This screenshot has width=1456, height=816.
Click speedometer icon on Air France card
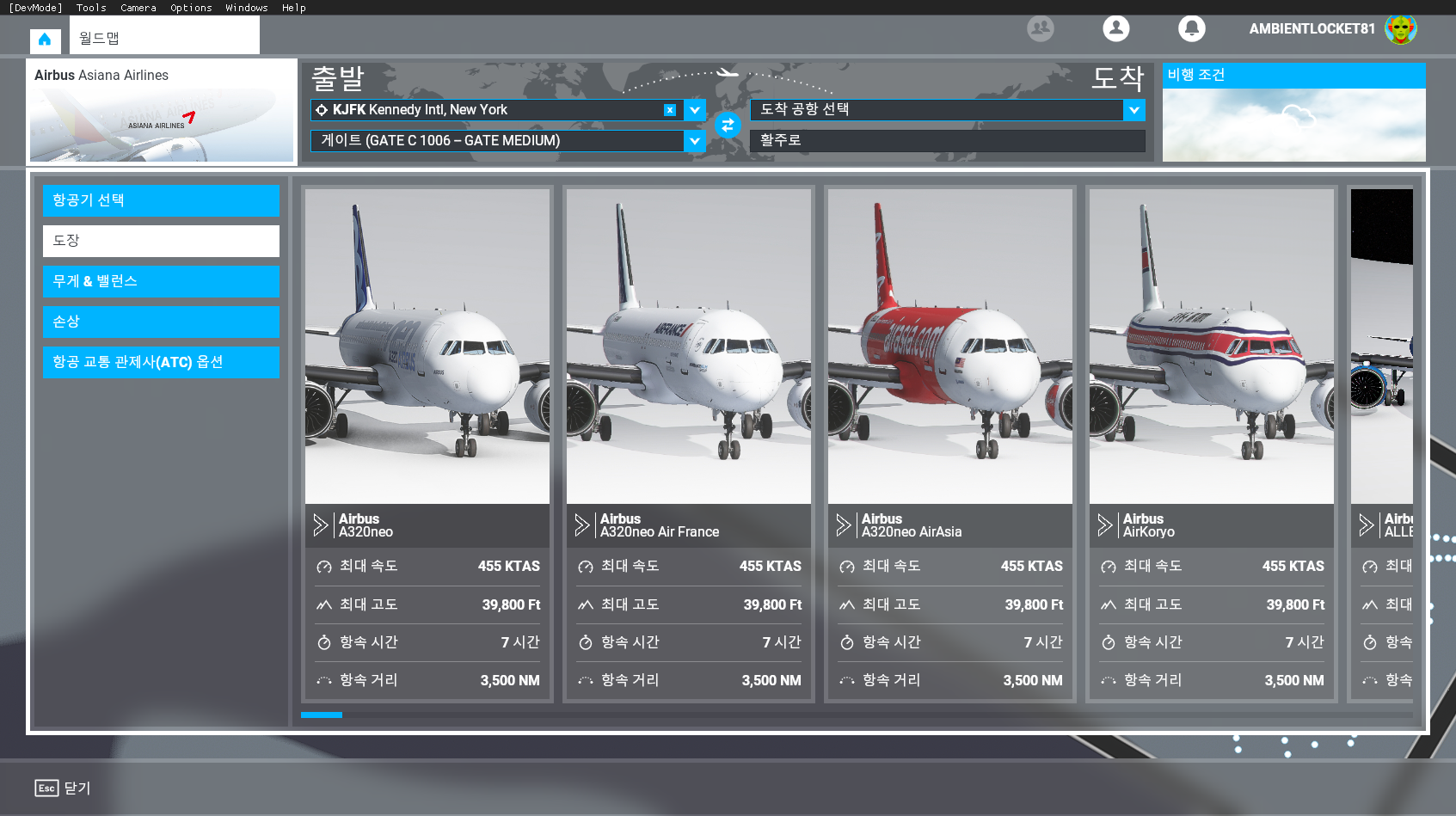586,567
